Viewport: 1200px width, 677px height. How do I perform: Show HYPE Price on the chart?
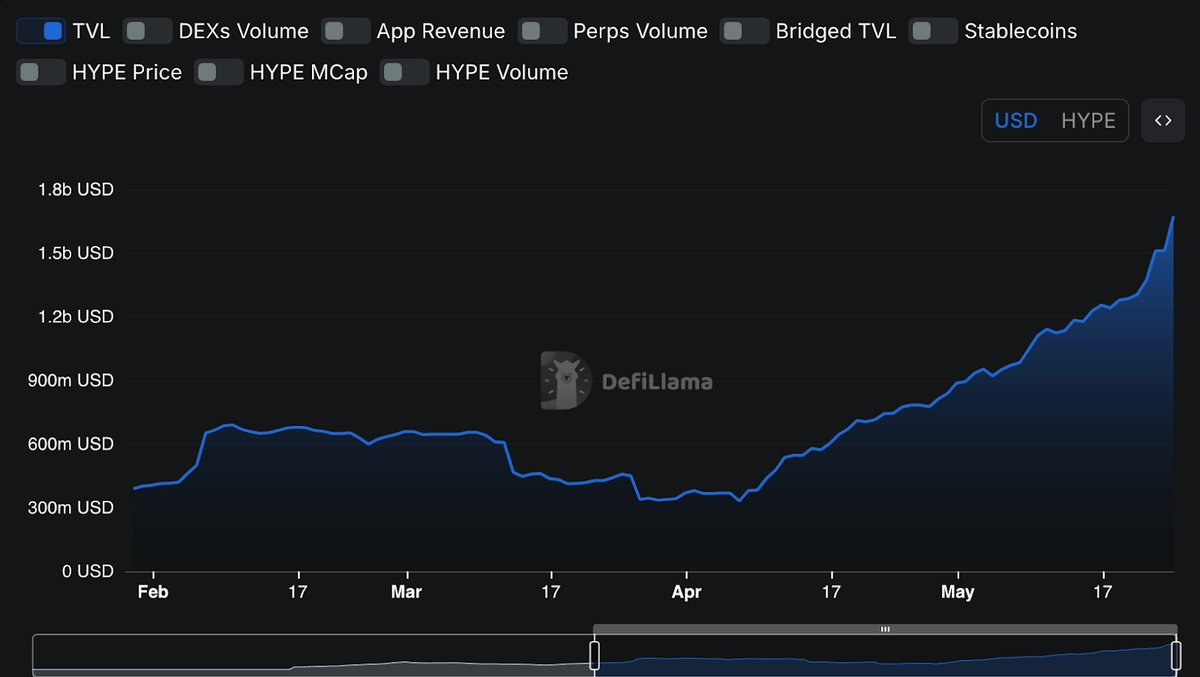coord(41,72)
